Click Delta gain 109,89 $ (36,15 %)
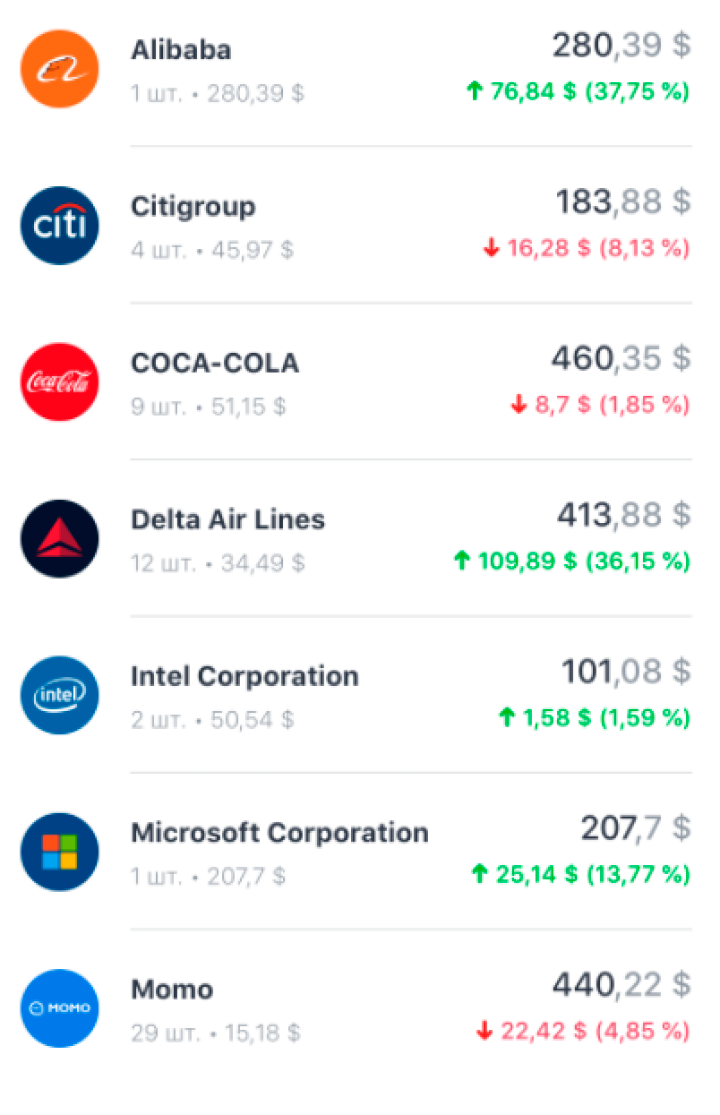The height and width of the screenshot is (1115, 720). (571, 560)
